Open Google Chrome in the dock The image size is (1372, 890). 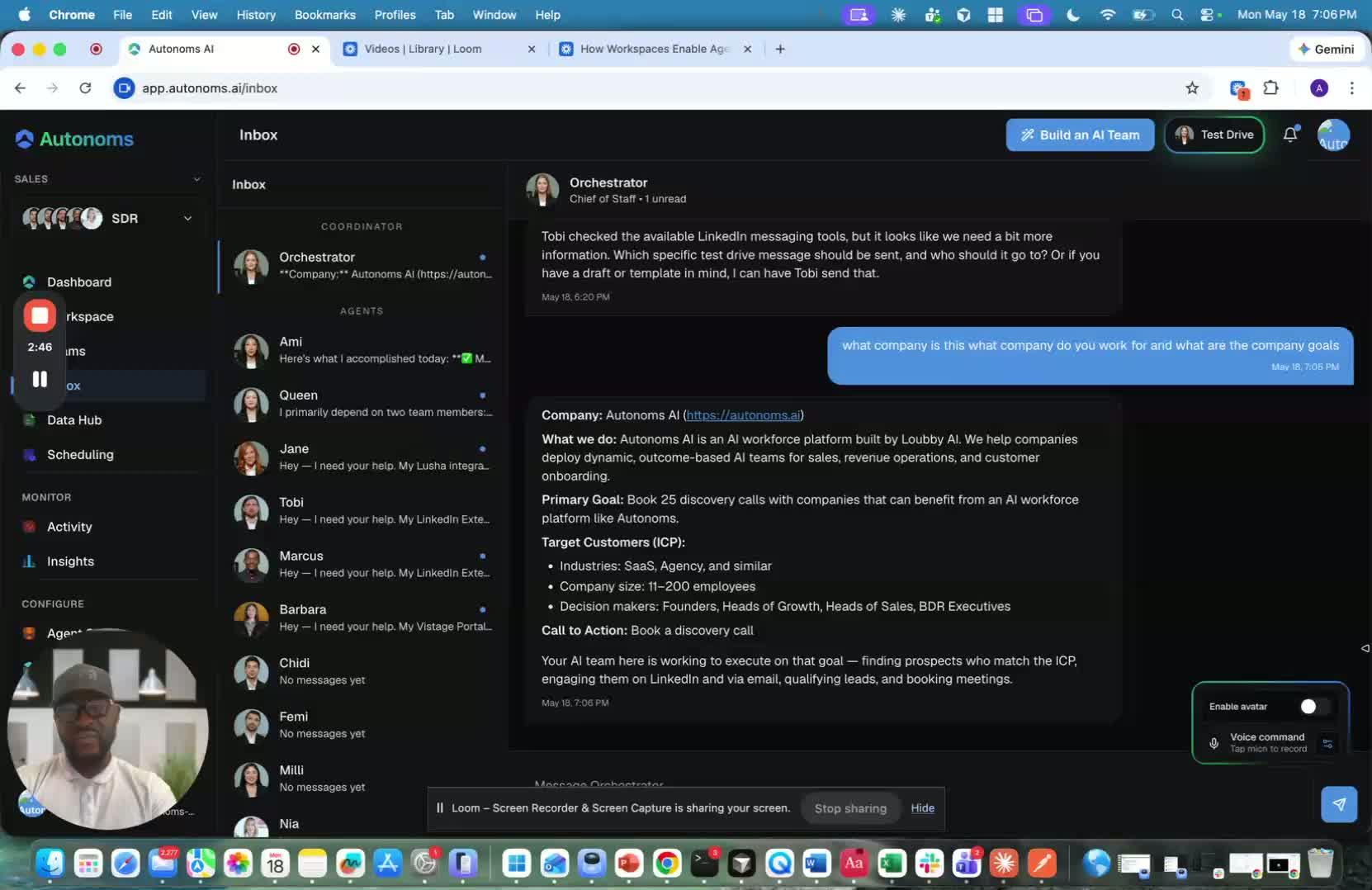[x=666, y=864]
